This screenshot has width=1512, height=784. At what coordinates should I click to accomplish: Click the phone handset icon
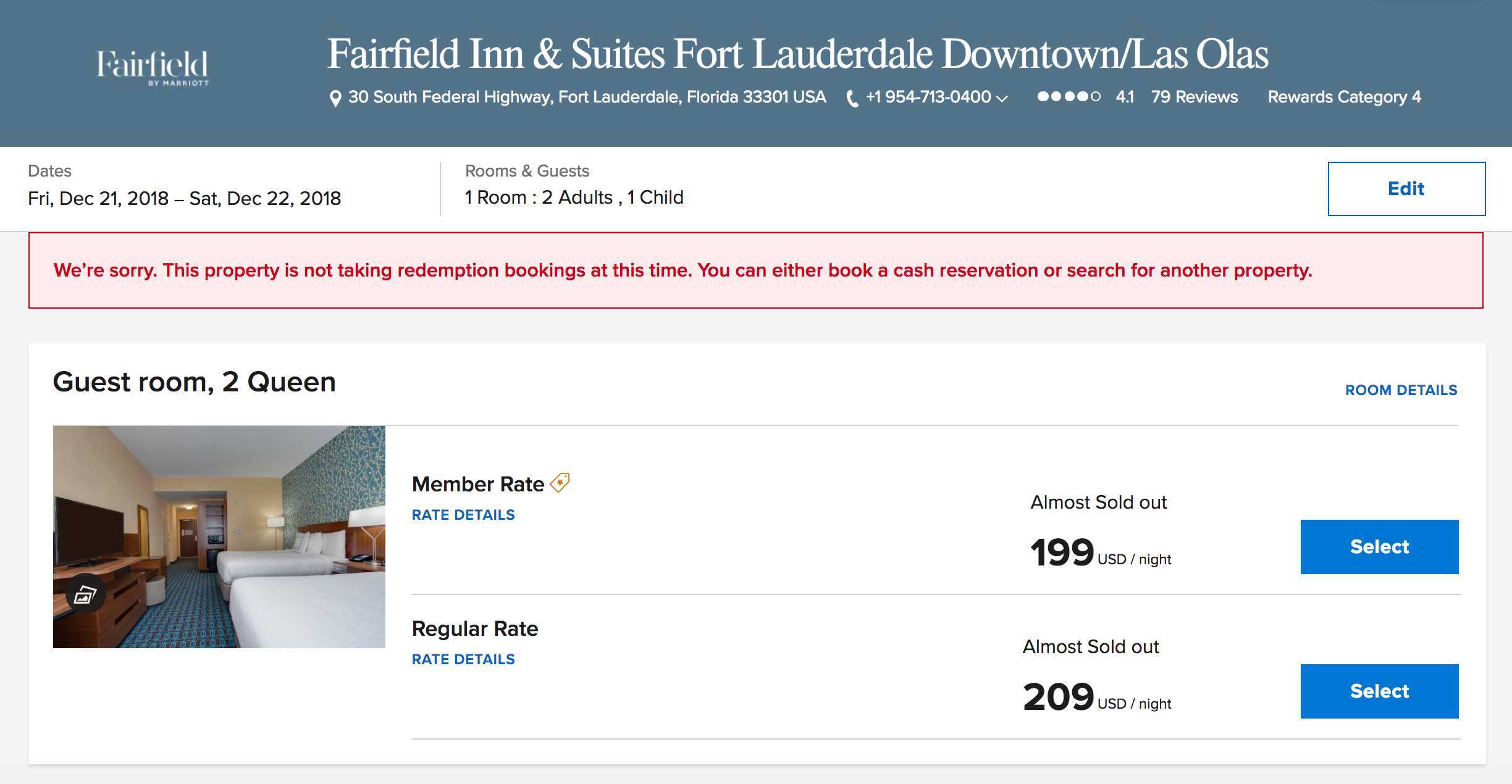852,98
